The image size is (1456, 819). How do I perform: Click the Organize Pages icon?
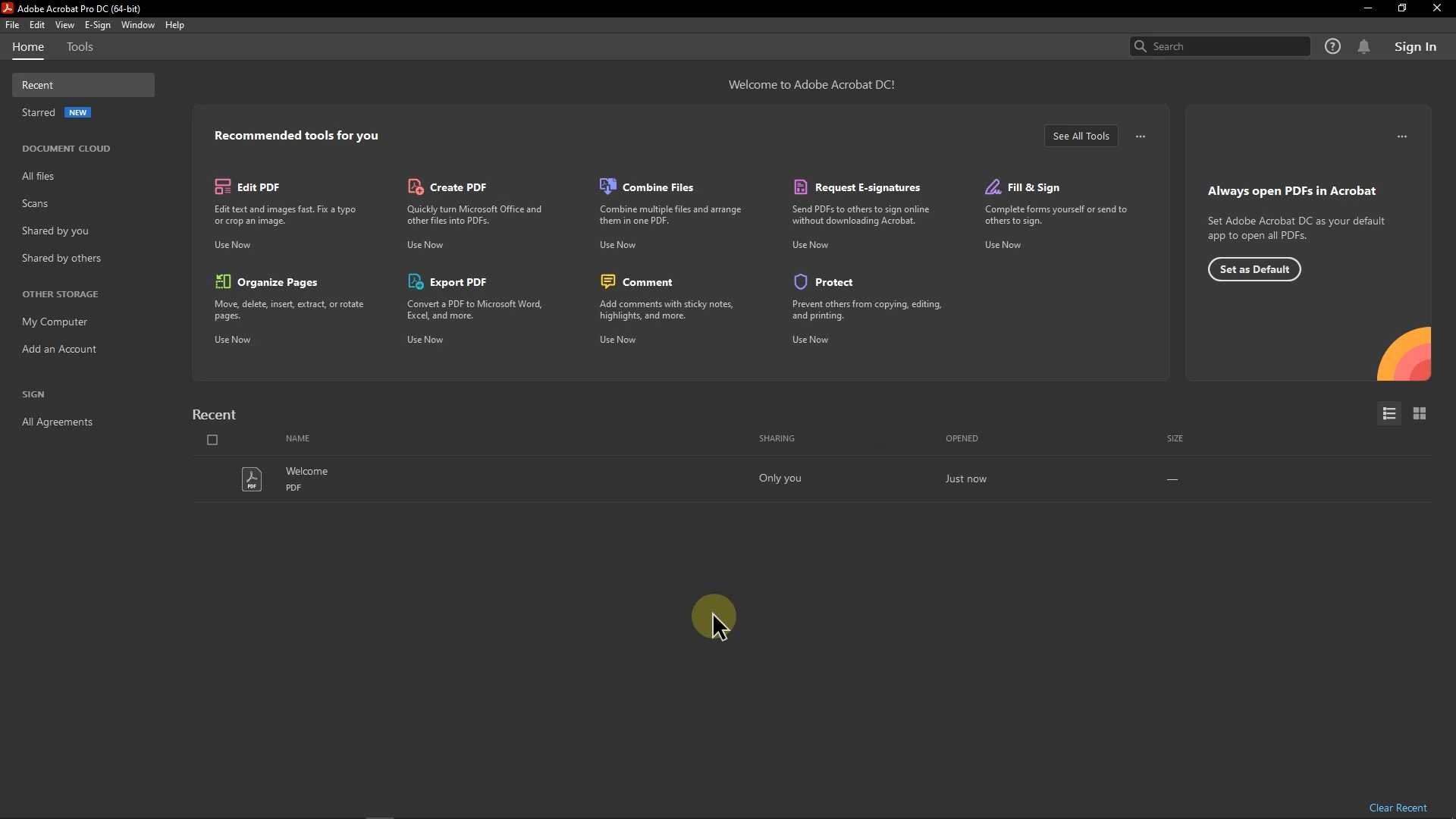click(x=222, y=281)
